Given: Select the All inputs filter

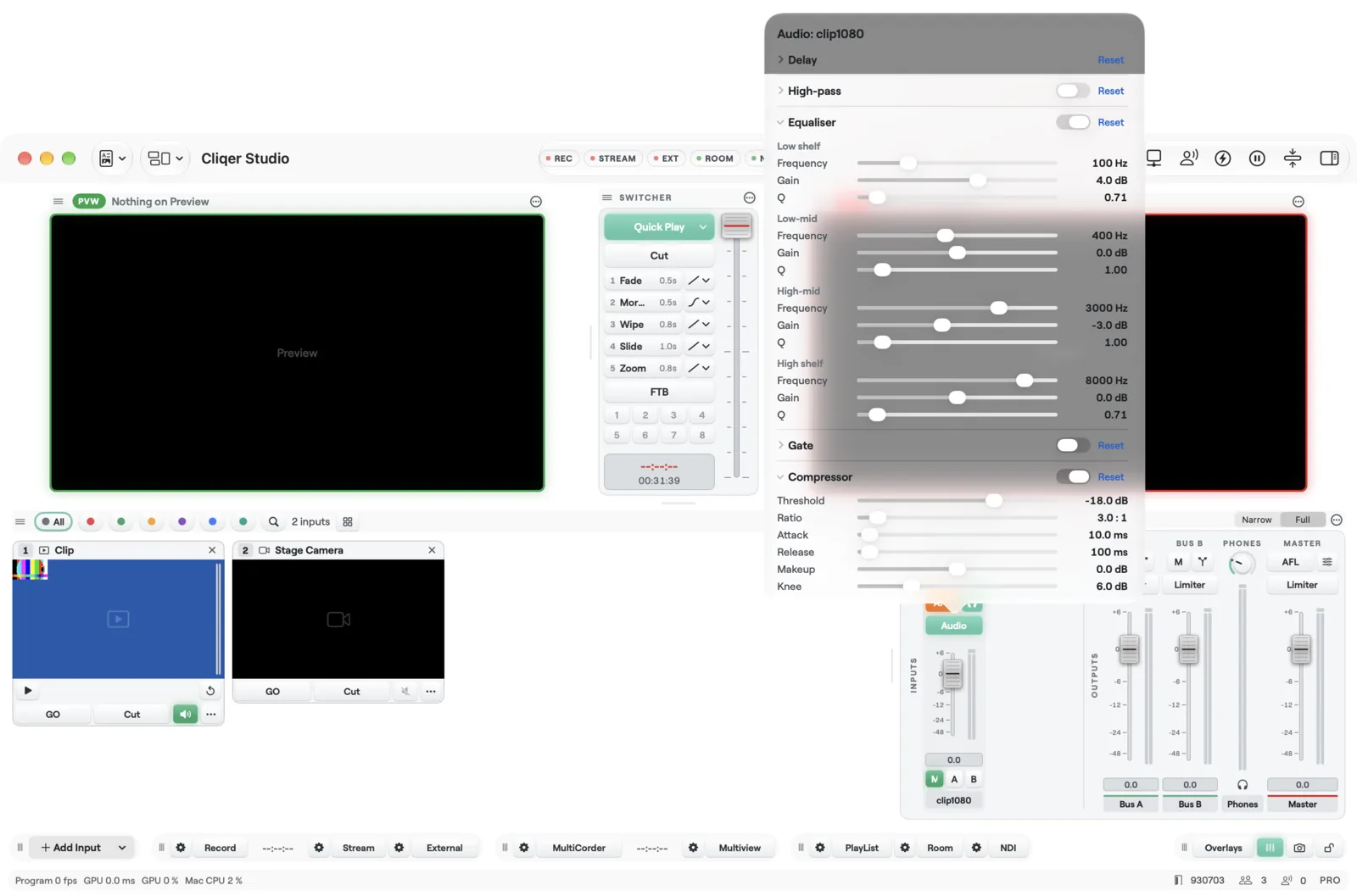Looking at the screenshot, I should pyautogui.click(x=53, y=521).
